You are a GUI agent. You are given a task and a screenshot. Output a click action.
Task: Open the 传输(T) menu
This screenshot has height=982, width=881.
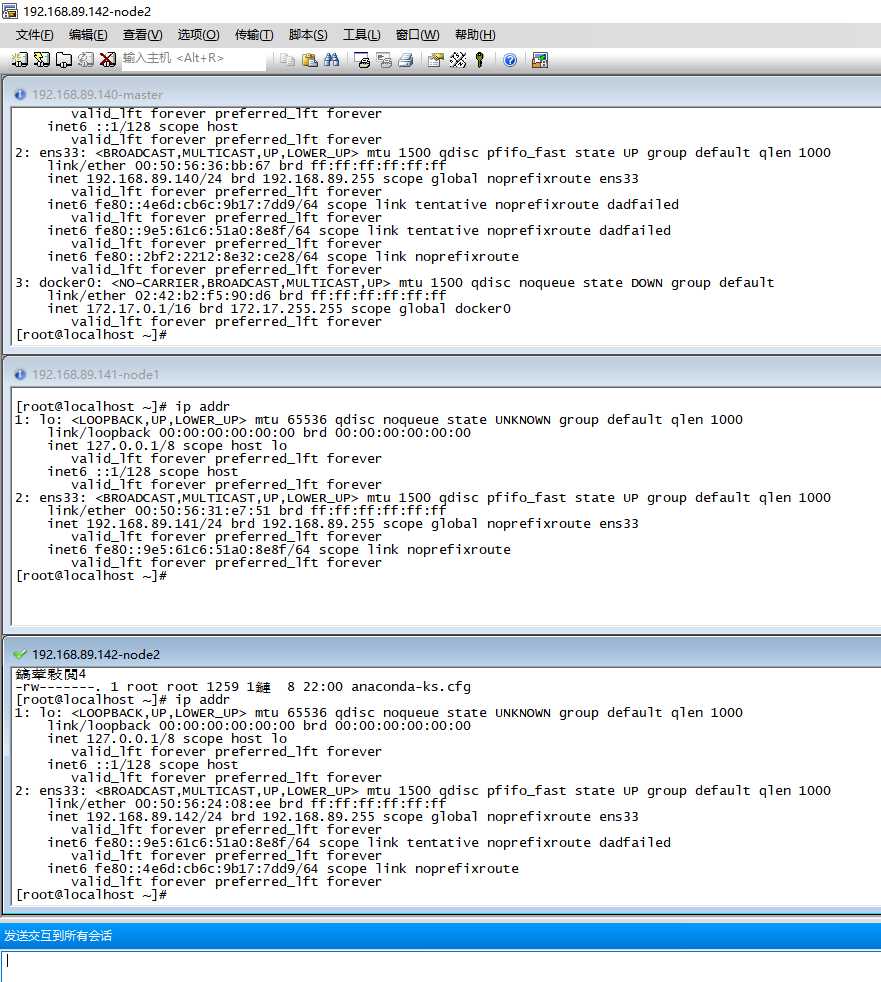click(254, 34)
